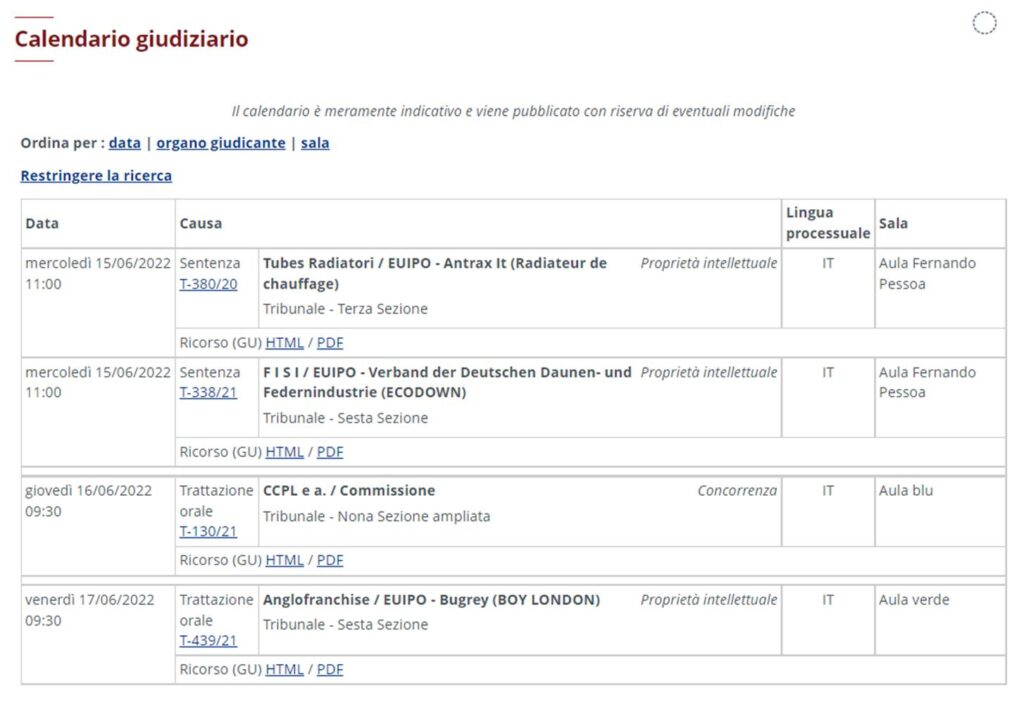Screen dimensions: 1024x705
Task: Open PDF ricorso for BOY LONDON case
Action: tap(330, 670)
